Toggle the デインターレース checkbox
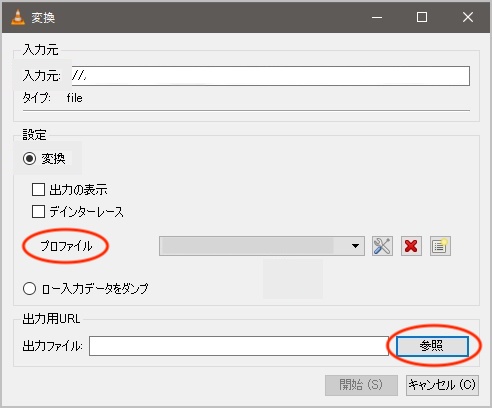This screenshot has width=492, height=408. point(38,211)
